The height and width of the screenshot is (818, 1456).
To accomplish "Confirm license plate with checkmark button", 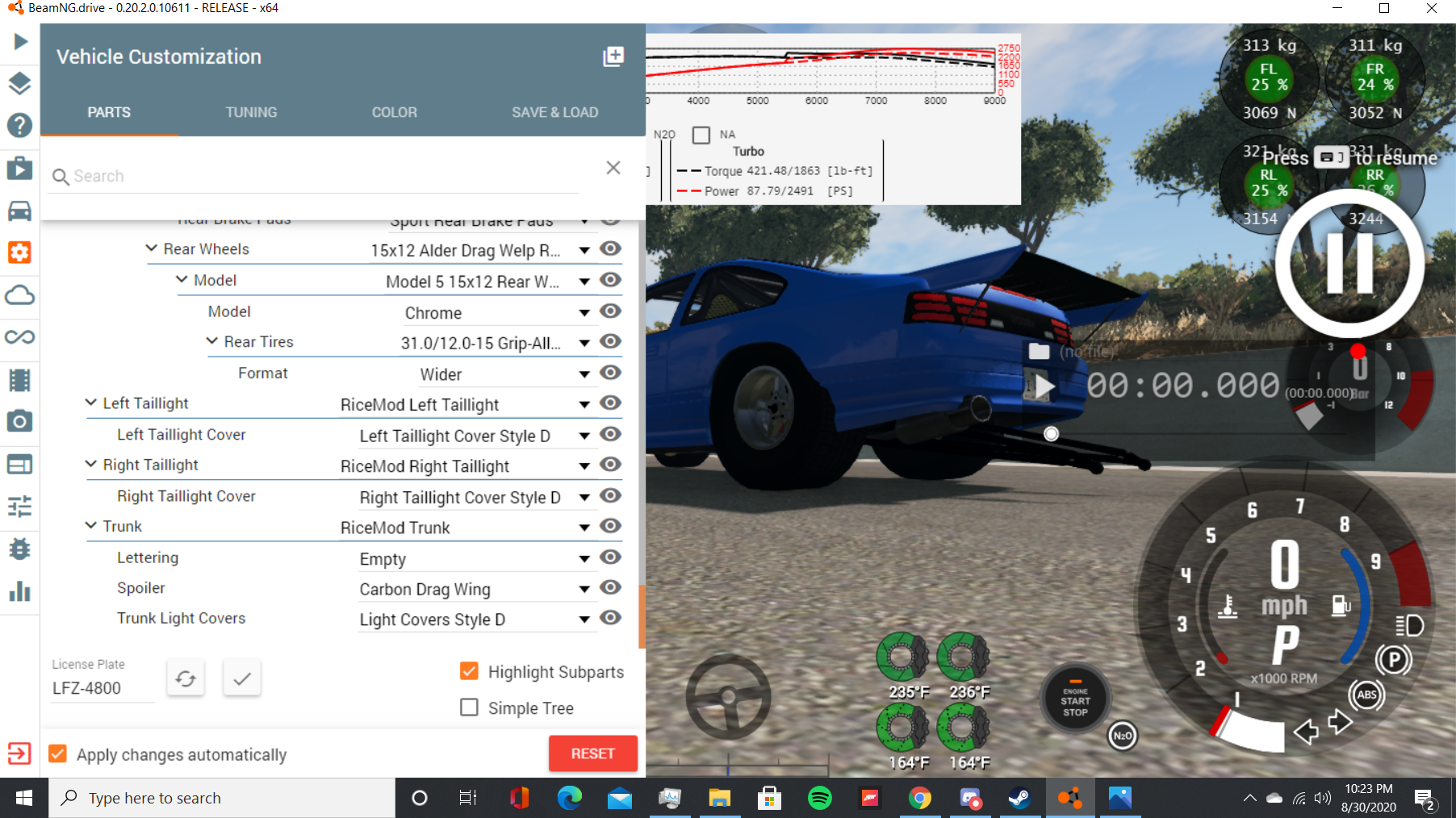I will point(241,678).
